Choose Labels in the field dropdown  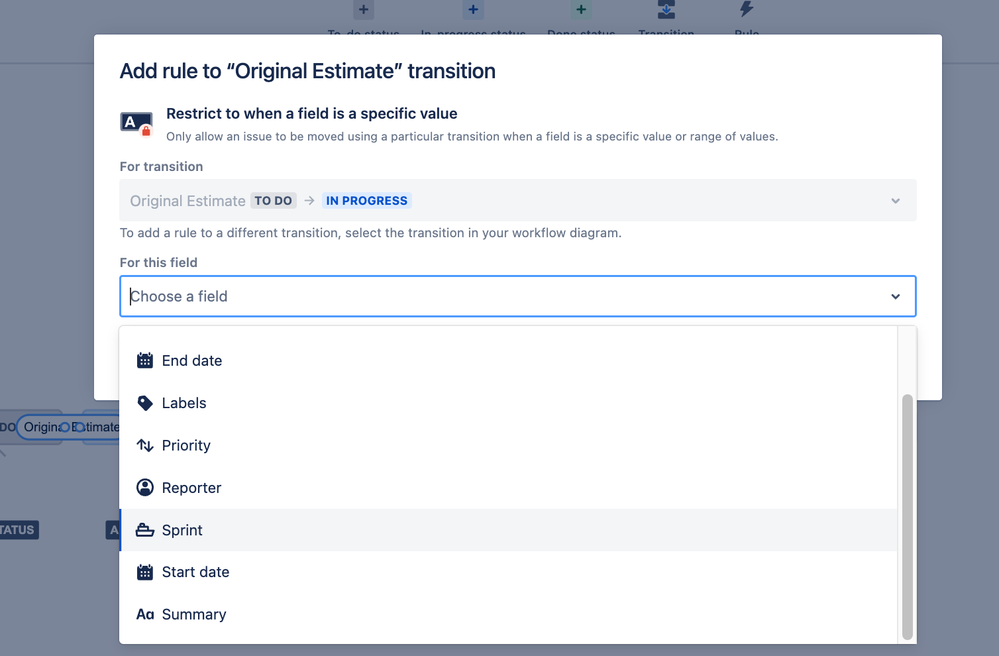[508, 403]
